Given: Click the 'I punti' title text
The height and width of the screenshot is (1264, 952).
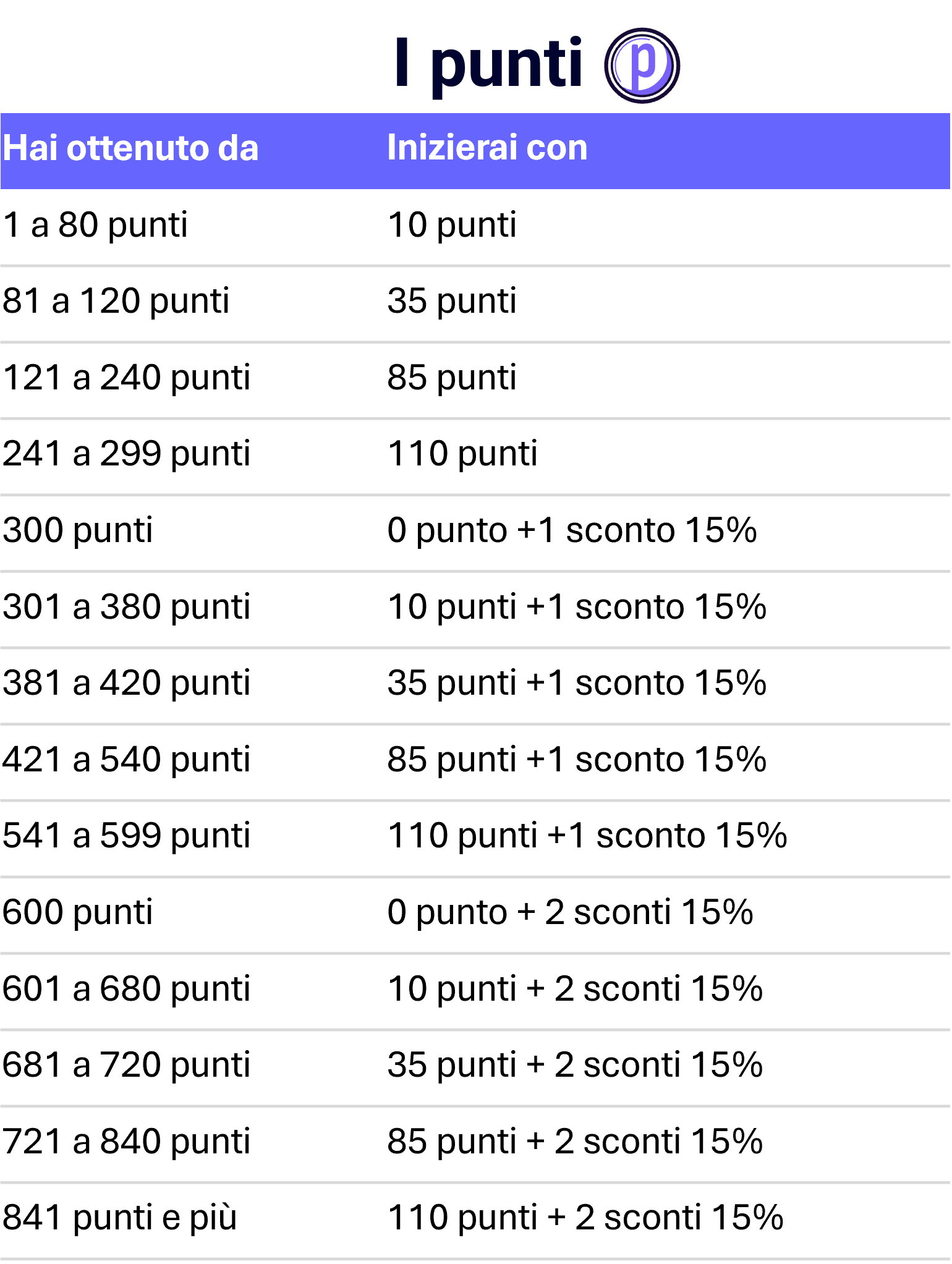Looking at the screenshot, I should [x=488, y=64].
